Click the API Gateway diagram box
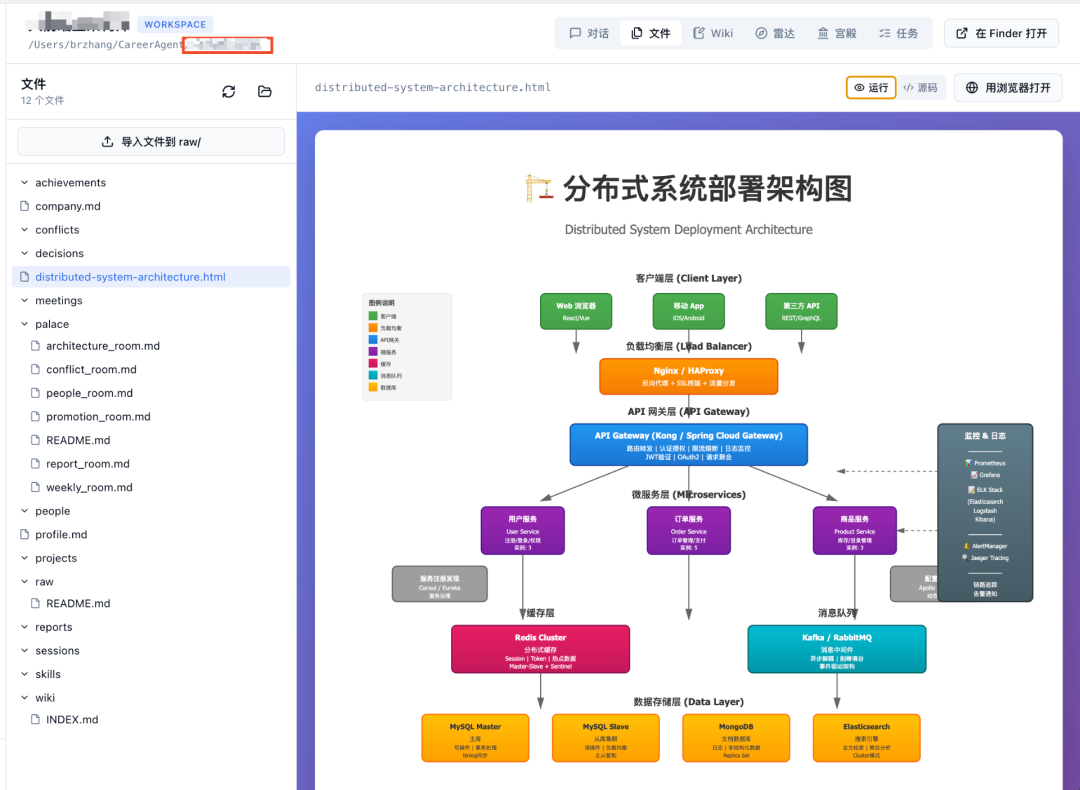Image resolution: width=1080 pixels, height=790 pixels. [689, 445]
